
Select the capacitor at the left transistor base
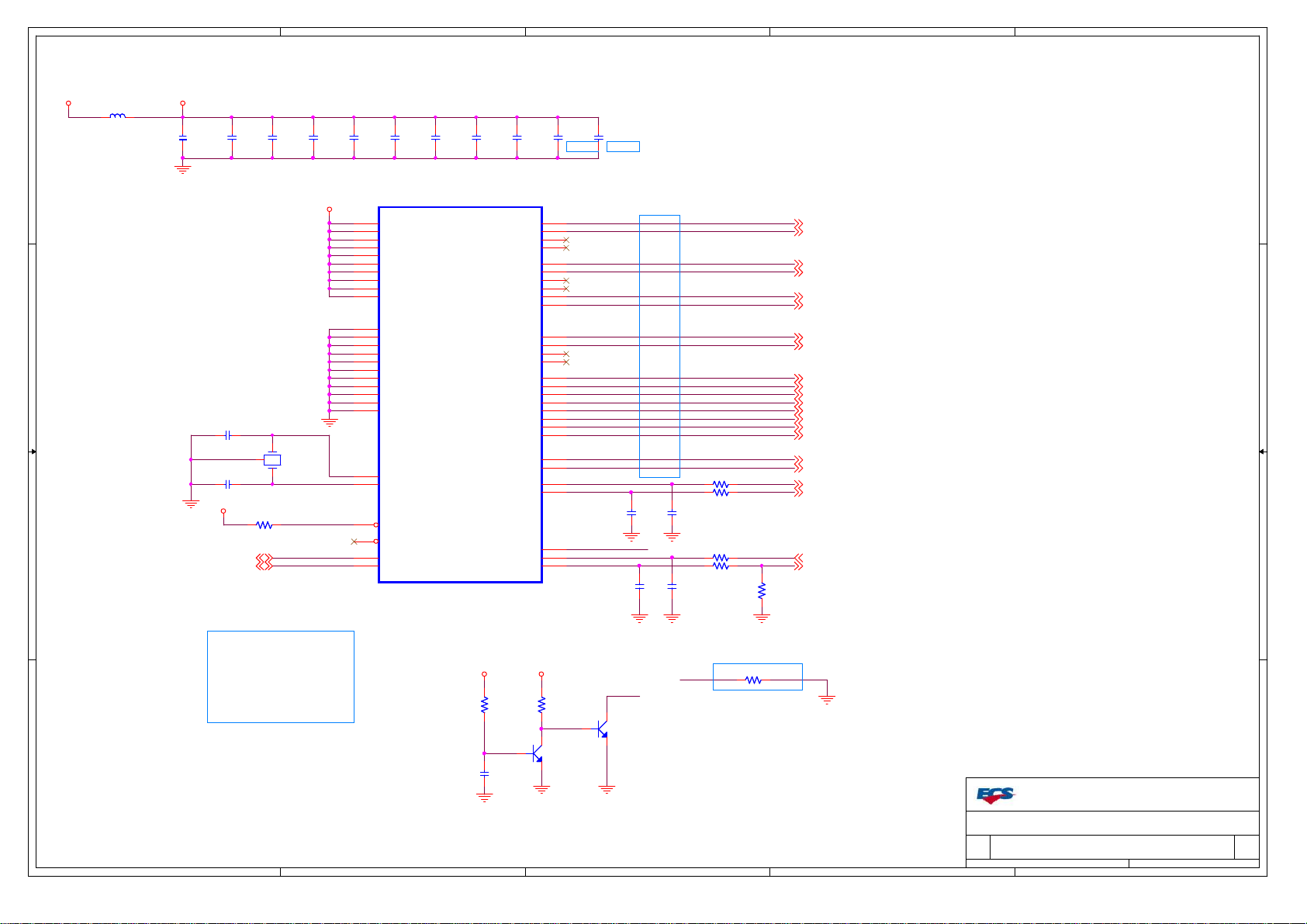coord(484,774)
